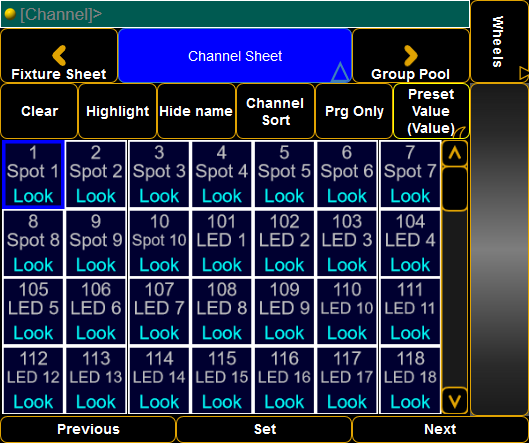The width and height of the screenshot is (529, 443).
Task: Go forward to Group Pool arrow
Action: [411, 55]
